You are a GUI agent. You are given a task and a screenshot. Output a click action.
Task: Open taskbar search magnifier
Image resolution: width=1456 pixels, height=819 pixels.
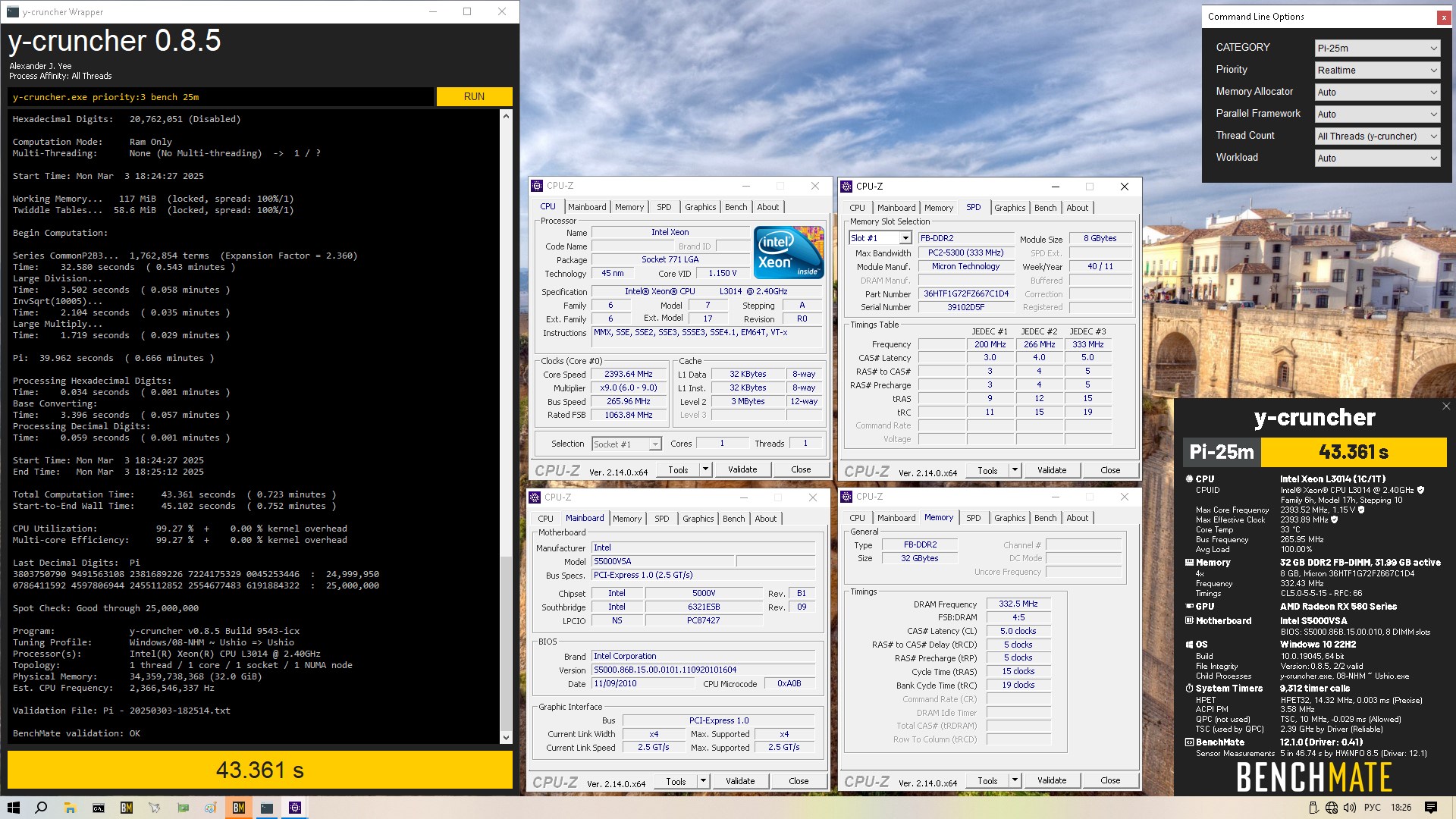coord(42,808)
